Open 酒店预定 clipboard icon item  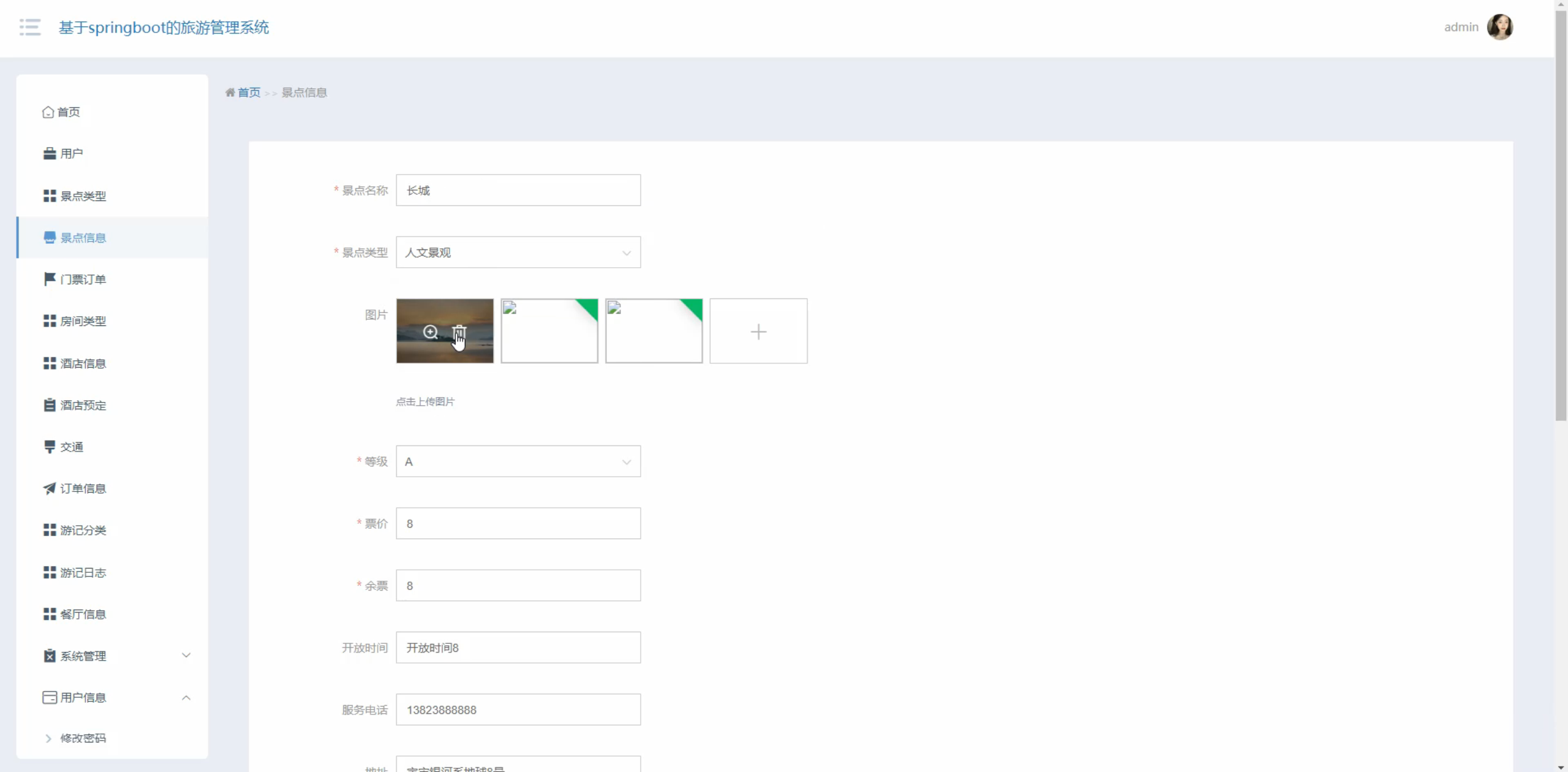tap(50, 405)
